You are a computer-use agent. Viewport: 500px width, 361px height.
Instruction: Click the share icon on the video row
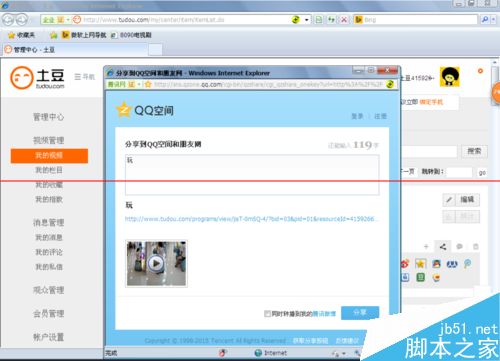(443, 247)
